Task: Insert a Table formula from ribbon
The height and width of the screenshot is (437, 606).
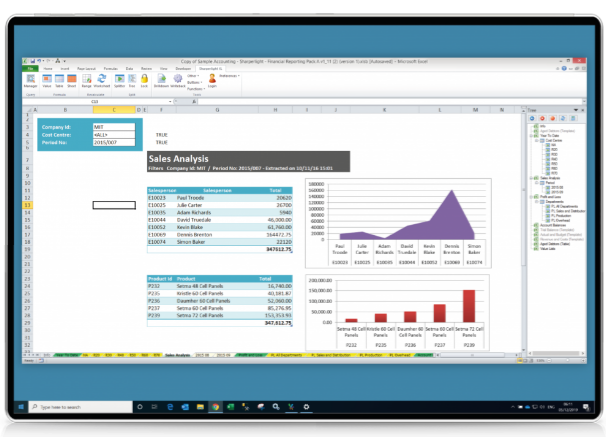Action: (59, 81)
